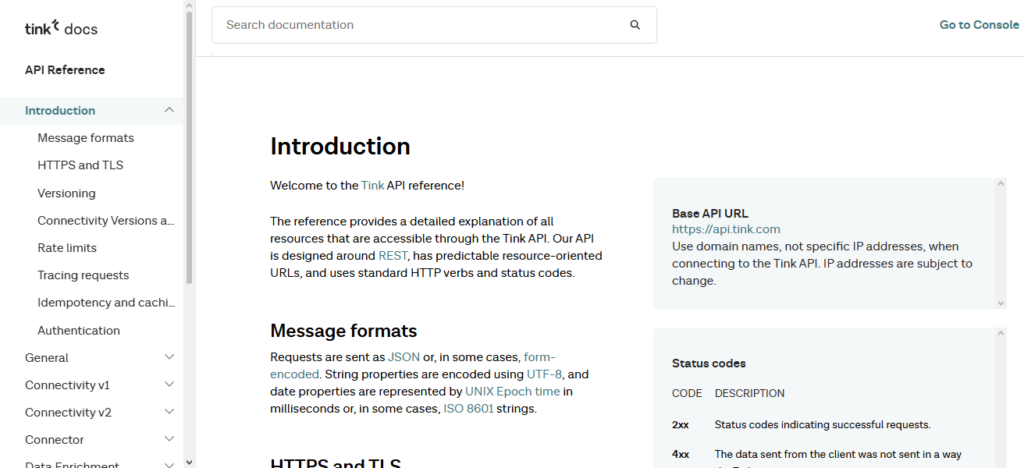Select Versioning in the sidebar

67,193
